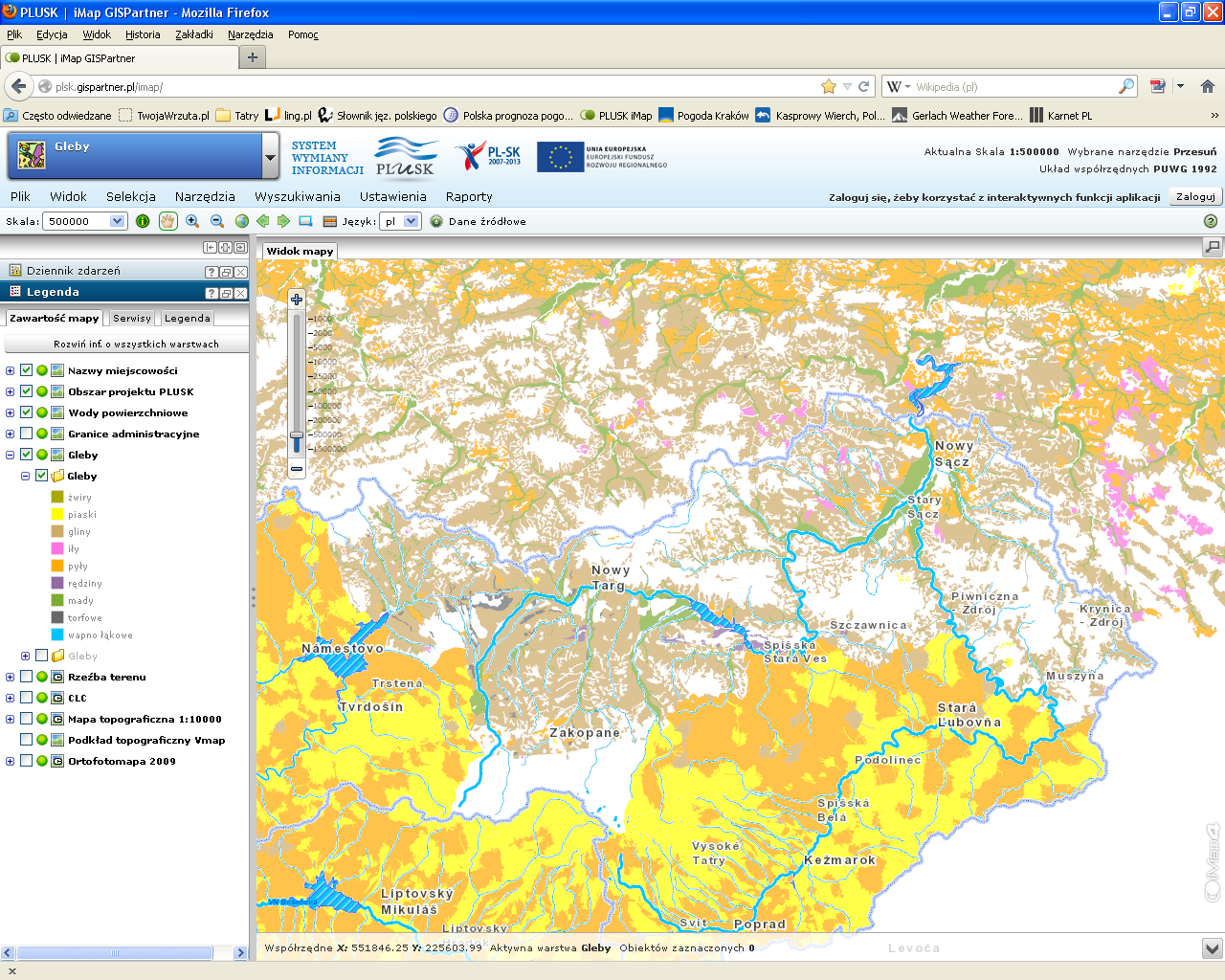Open the Pogoda Kraków bookmark

[x=703, y=115]
